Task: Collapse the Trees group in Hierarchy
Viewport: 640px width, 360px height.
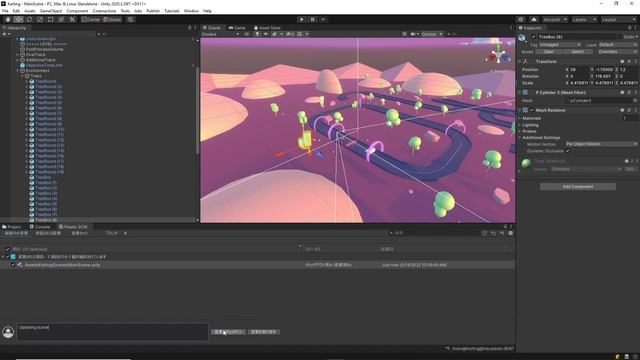Action: [22, 76]
